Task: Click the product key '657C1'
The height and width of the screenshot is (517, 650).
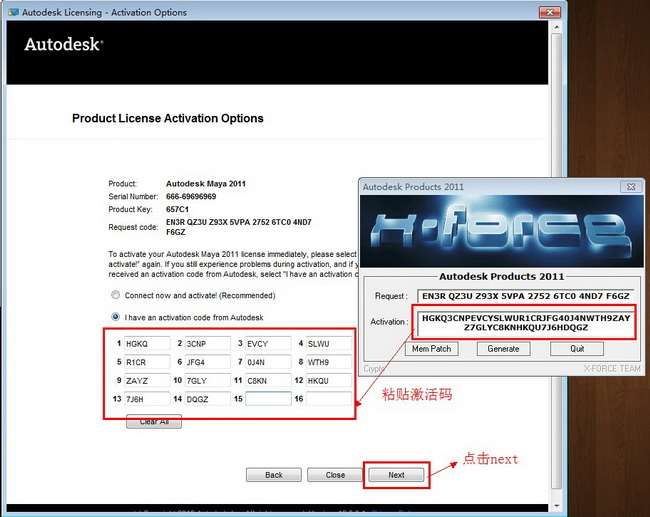Action: pos(177,209)
